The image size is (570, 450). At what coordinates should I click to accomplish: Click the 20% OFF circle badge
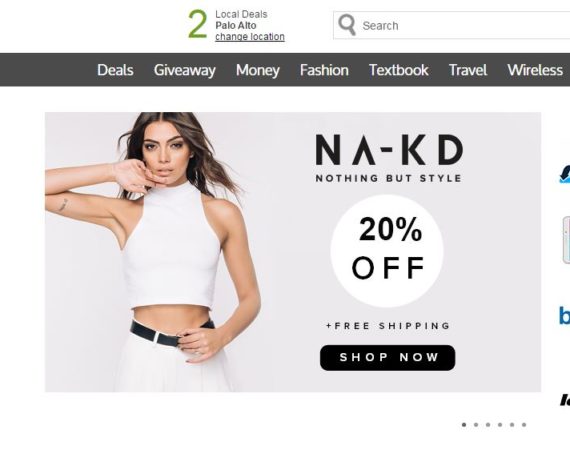(x=387, y=251)
